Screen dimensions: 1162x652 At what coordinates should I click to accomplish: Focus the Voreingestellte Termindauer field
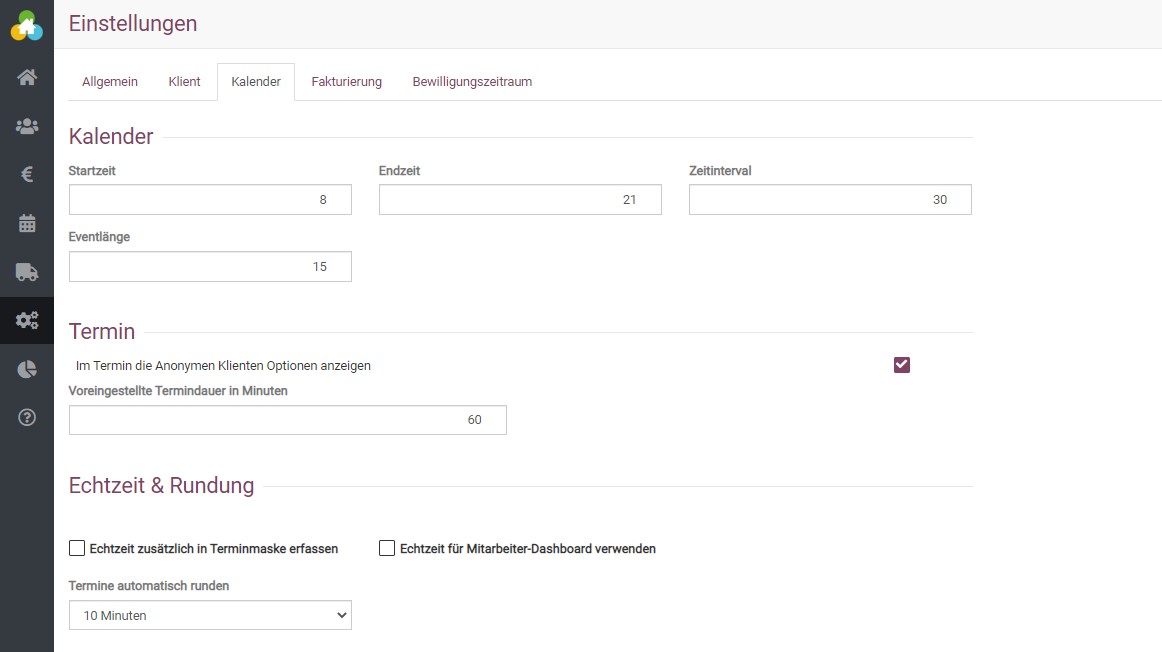[287, 420]
